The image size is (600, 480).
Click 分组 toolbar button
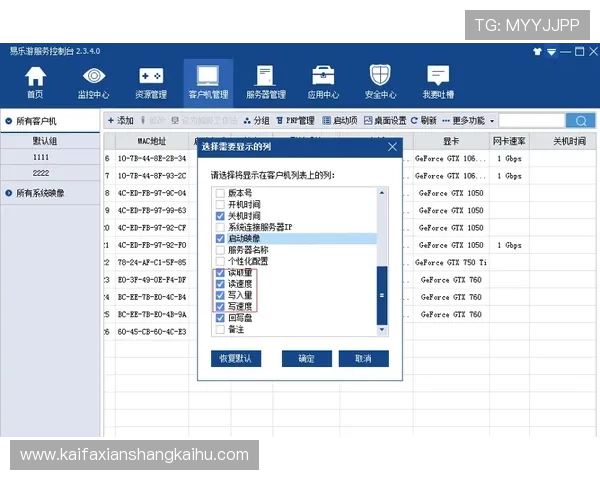257,121
